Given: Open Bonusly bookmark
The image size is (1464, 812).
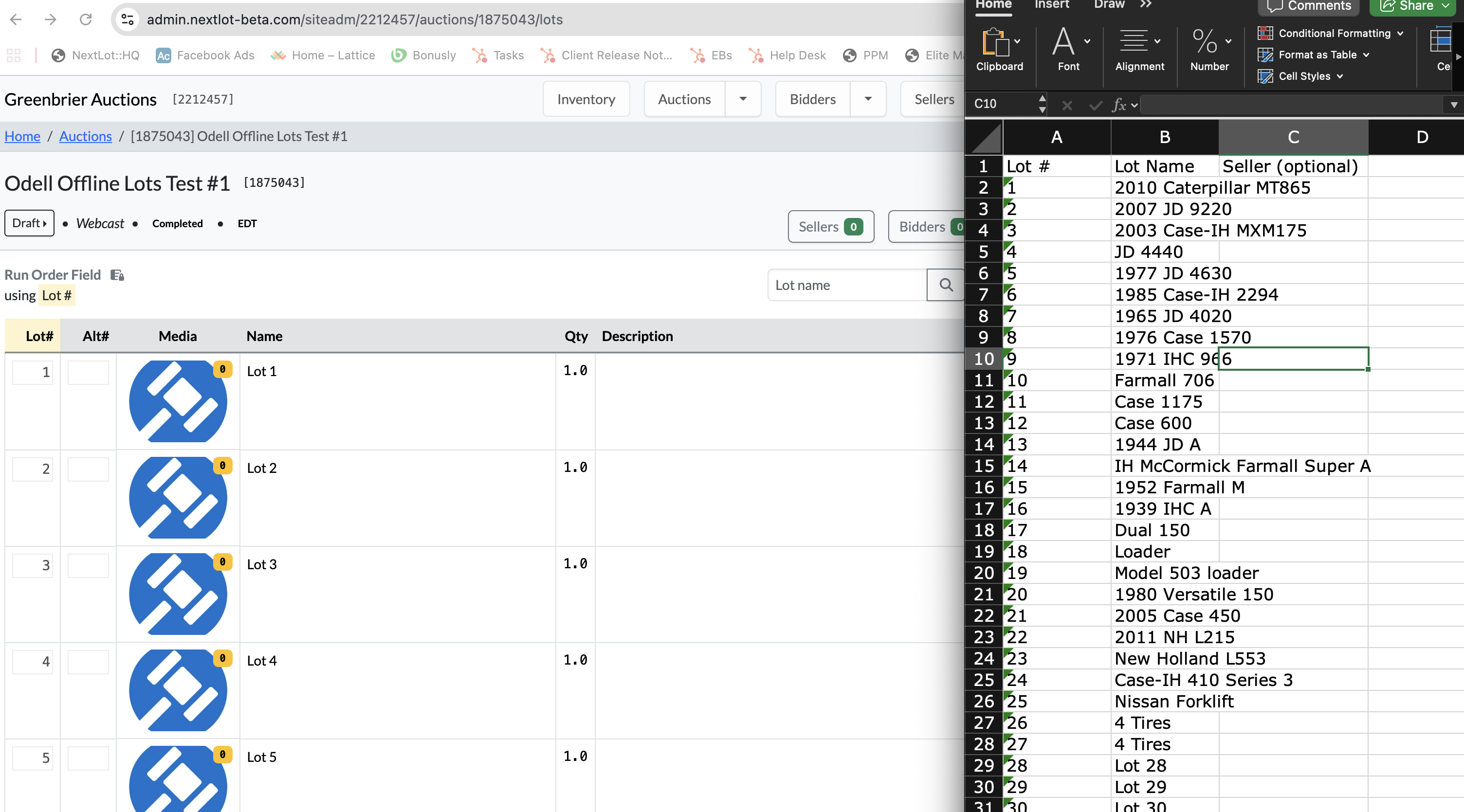Looking at the screenshot, I should (x=424, y=55).
